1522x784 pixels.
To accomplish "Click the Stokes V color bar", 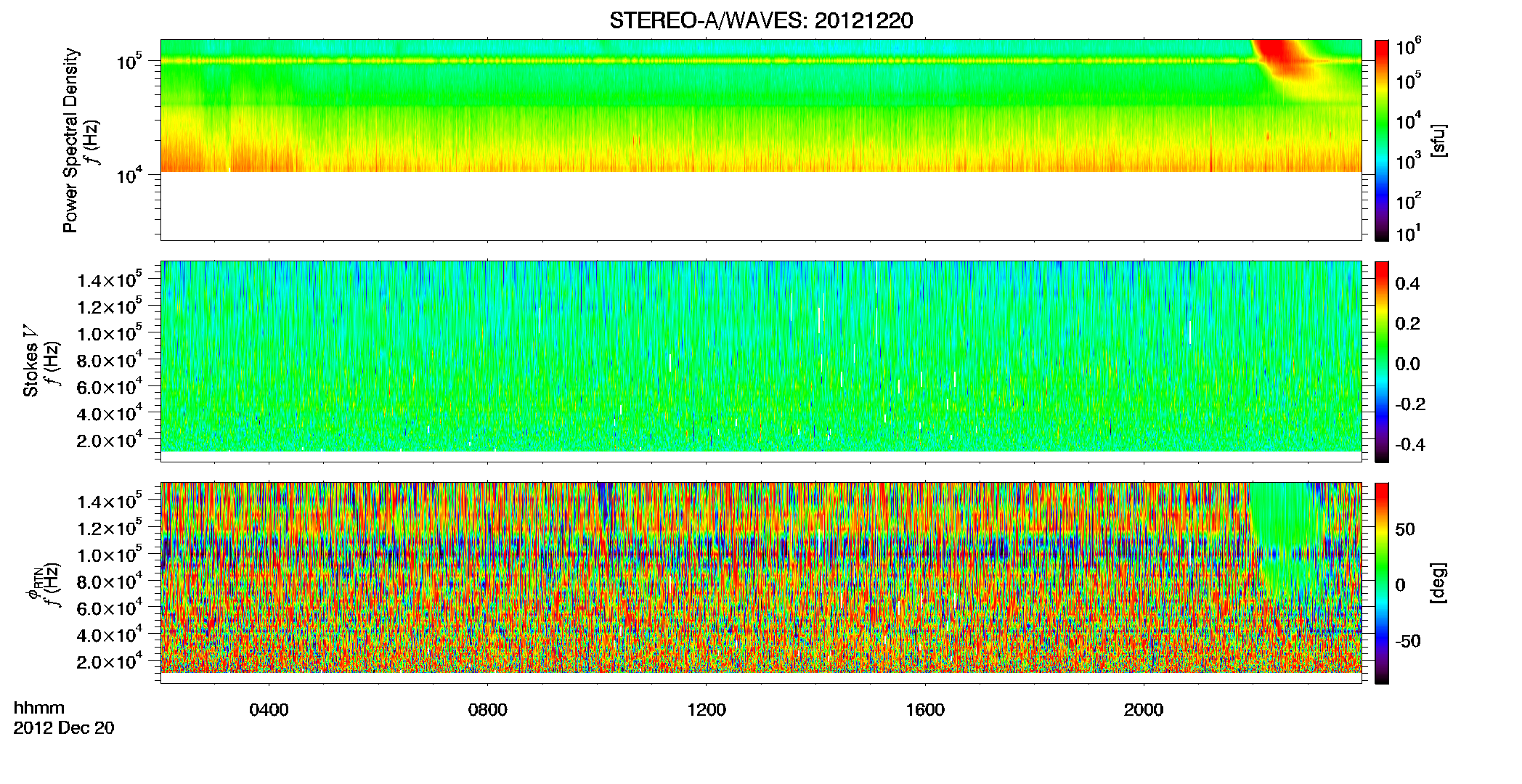I will pos(1382,362).
